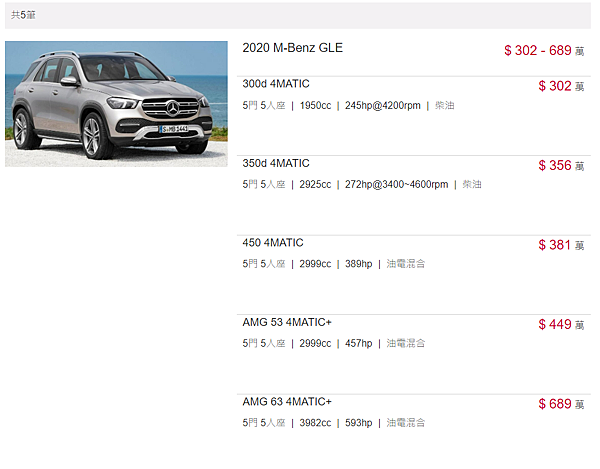Select the AMG 53 4MATIC+ model

[287, 322]
